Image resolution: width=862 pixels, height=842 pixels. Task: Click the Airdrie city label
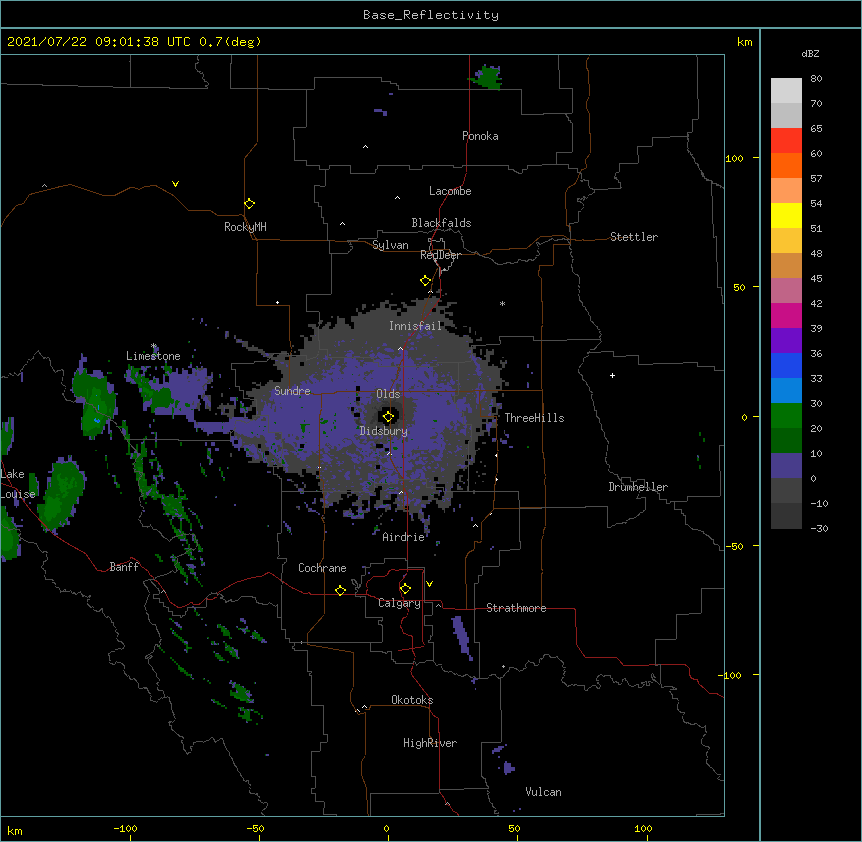[x=403, y=537]
